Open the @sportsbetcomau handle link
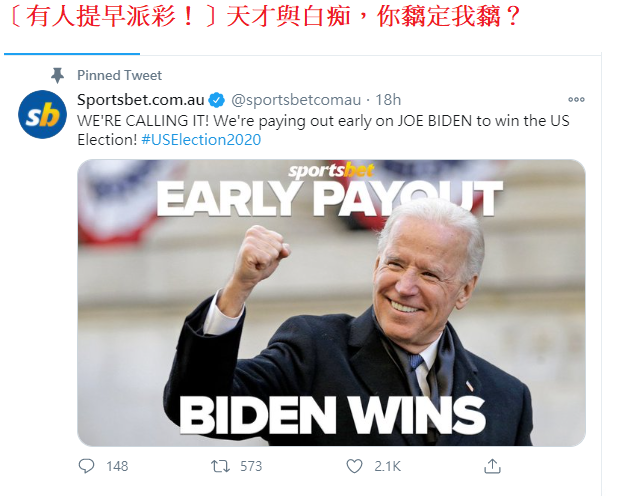The image size is (634, 496). pyautogui.click(x=296, y=100)
